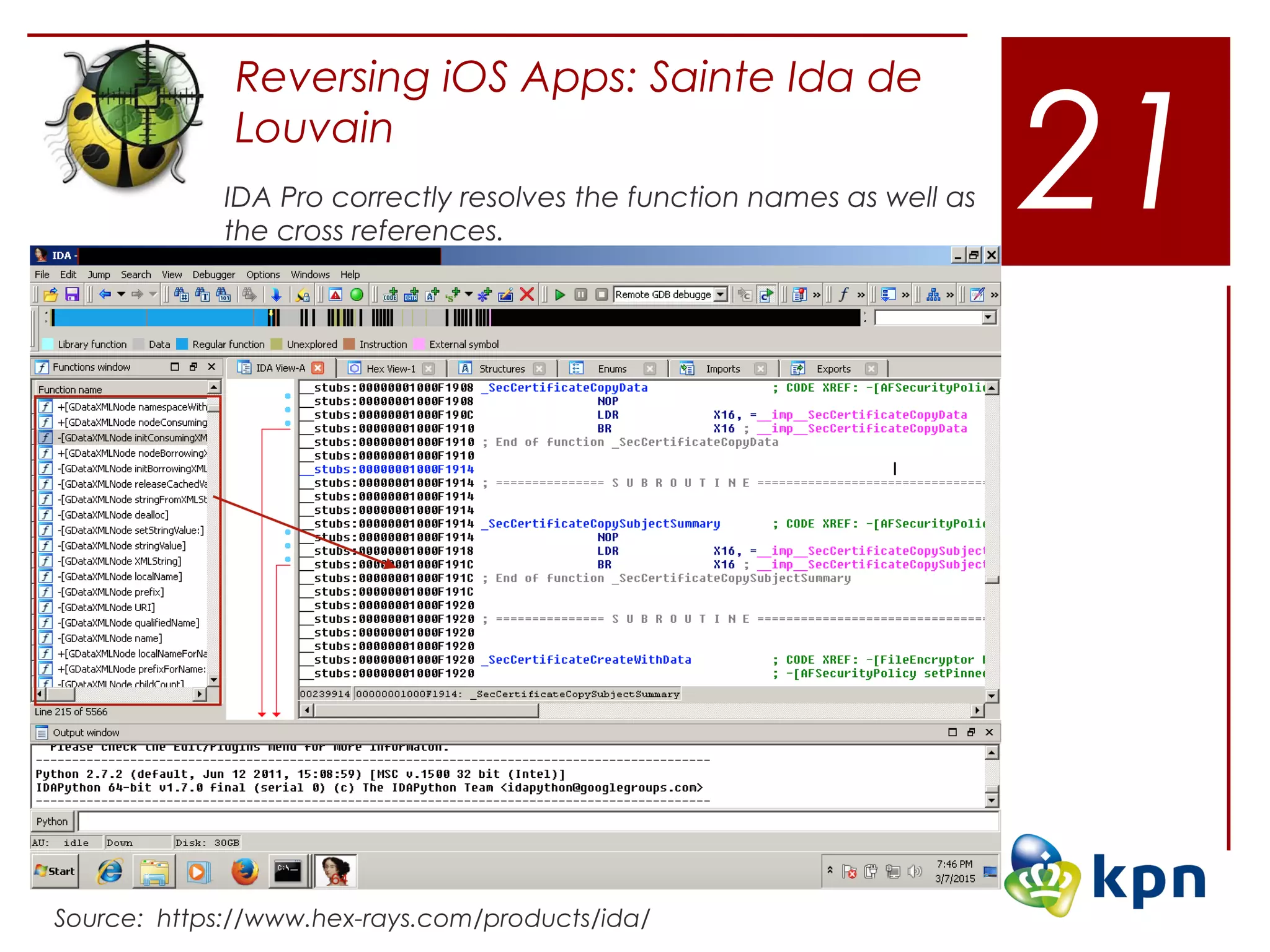
Task: Start the debugger with green play icon
Action: (560, 295)
